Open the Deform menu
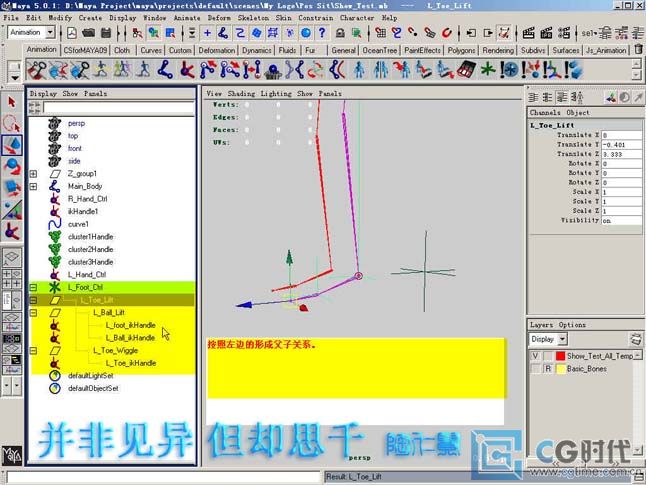The width and height of the screenshot is (646, 485). click(x=219, y=18)
